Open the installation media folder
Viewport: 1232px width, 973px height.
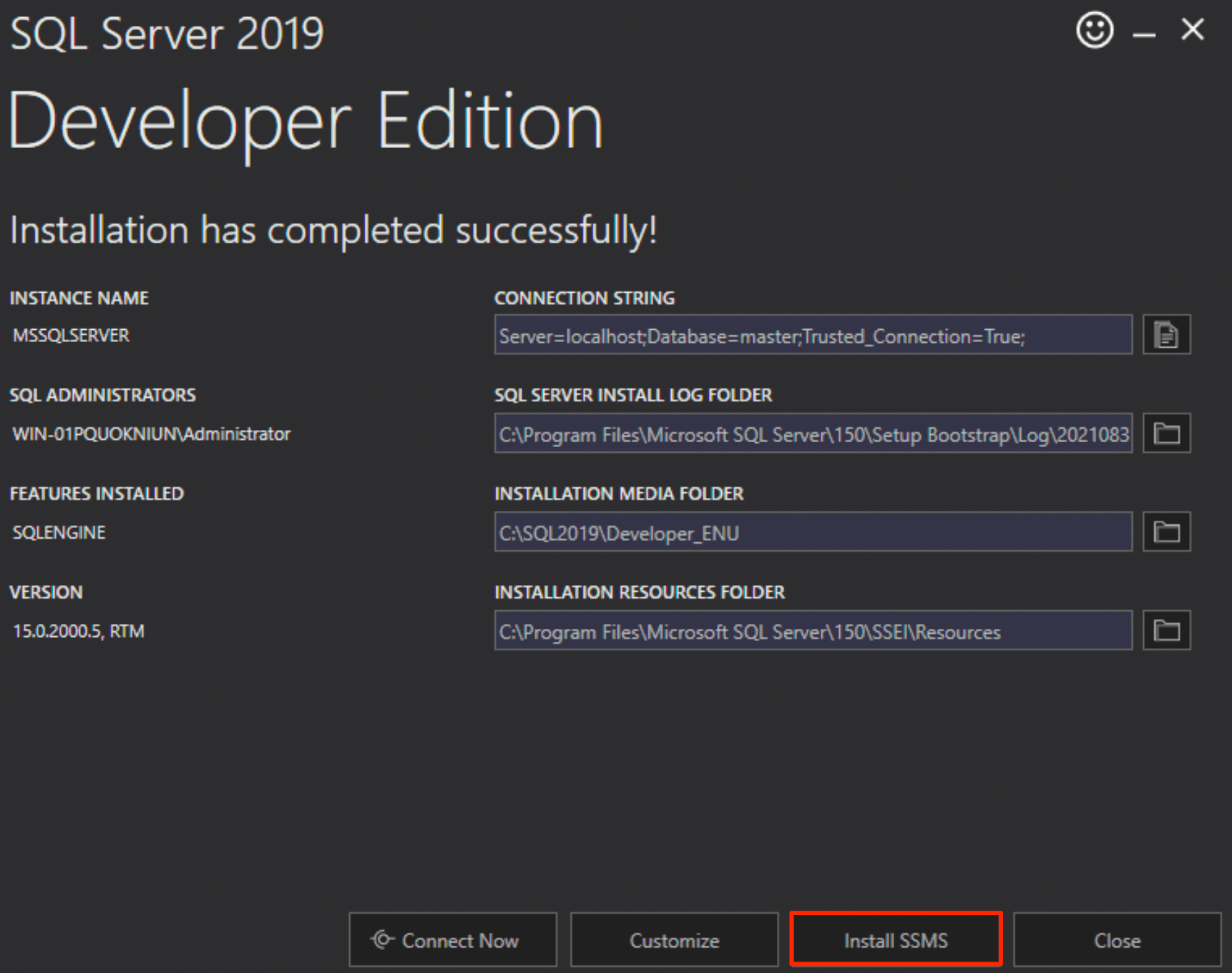(1166, 532)
